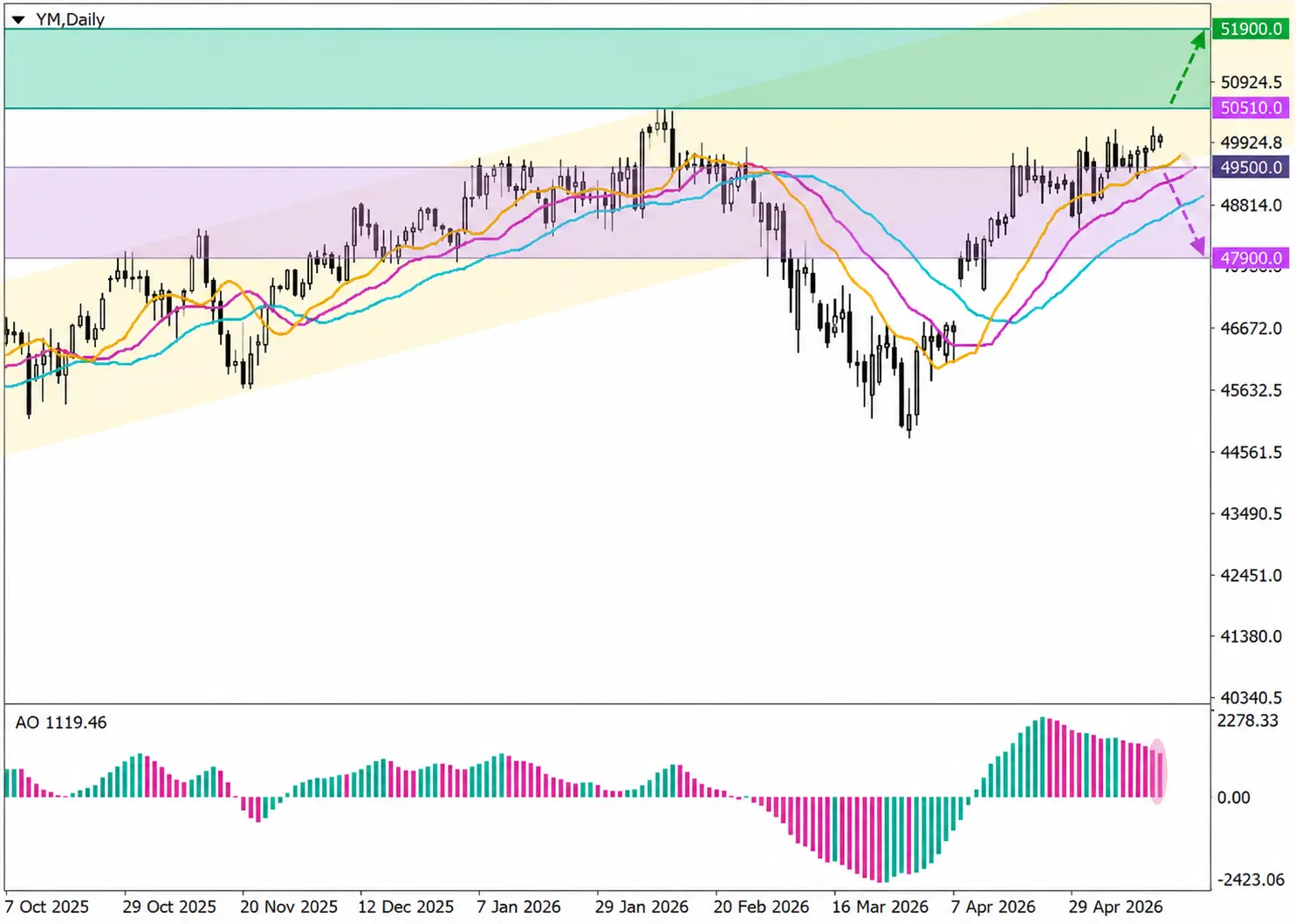Select the 7 Jan 2026 date label
This screenshot has width=1296, height=924.
coord(518,907)
